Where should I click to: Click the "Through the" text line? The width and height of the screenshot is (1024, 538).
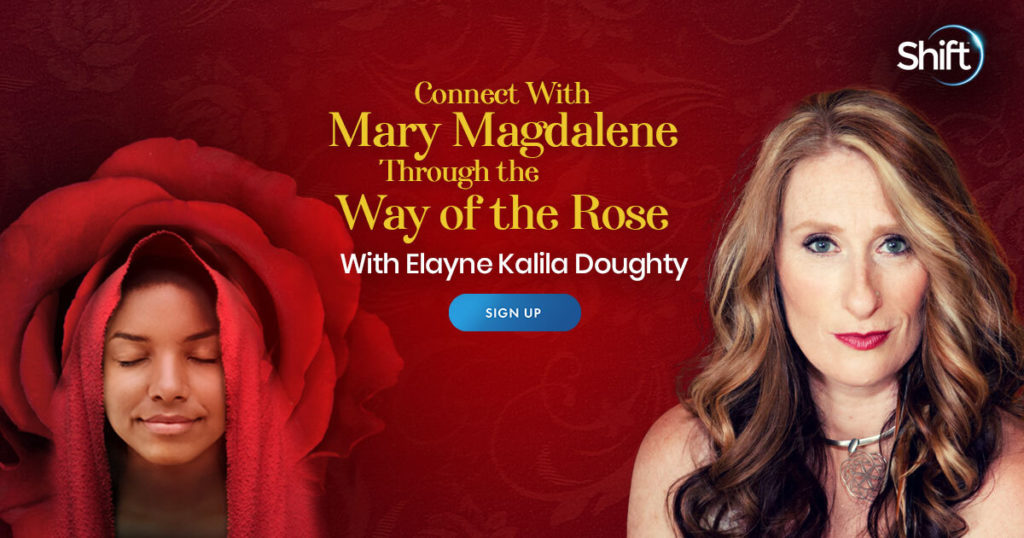click(460, 172)
